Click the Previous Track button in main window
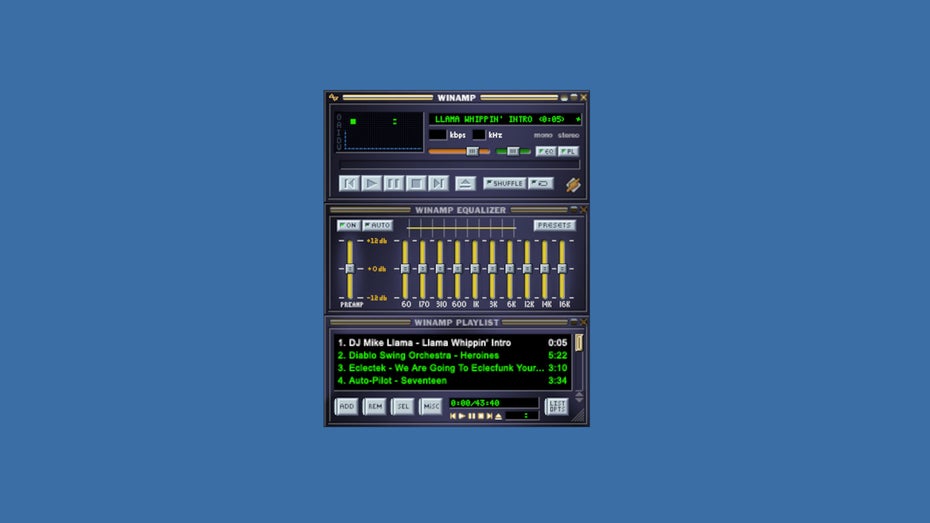 349,183
